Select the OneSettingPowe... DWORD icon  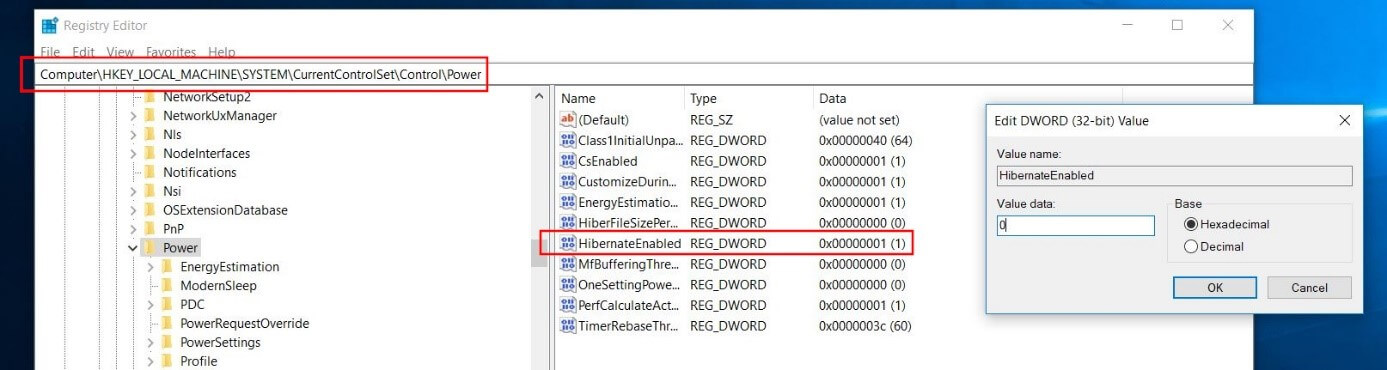(x=568, y=284)
